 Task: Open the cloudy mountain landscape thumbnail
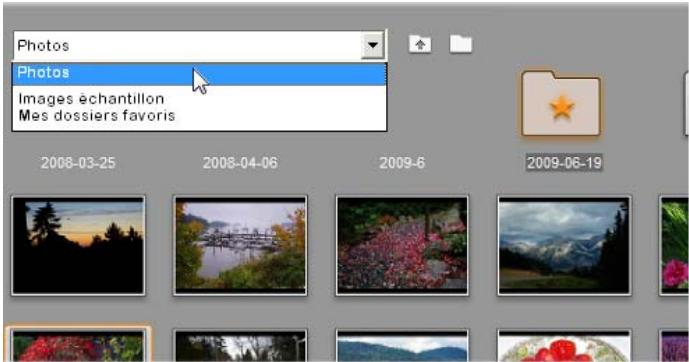pyautogui.click(x=564, y=246)
